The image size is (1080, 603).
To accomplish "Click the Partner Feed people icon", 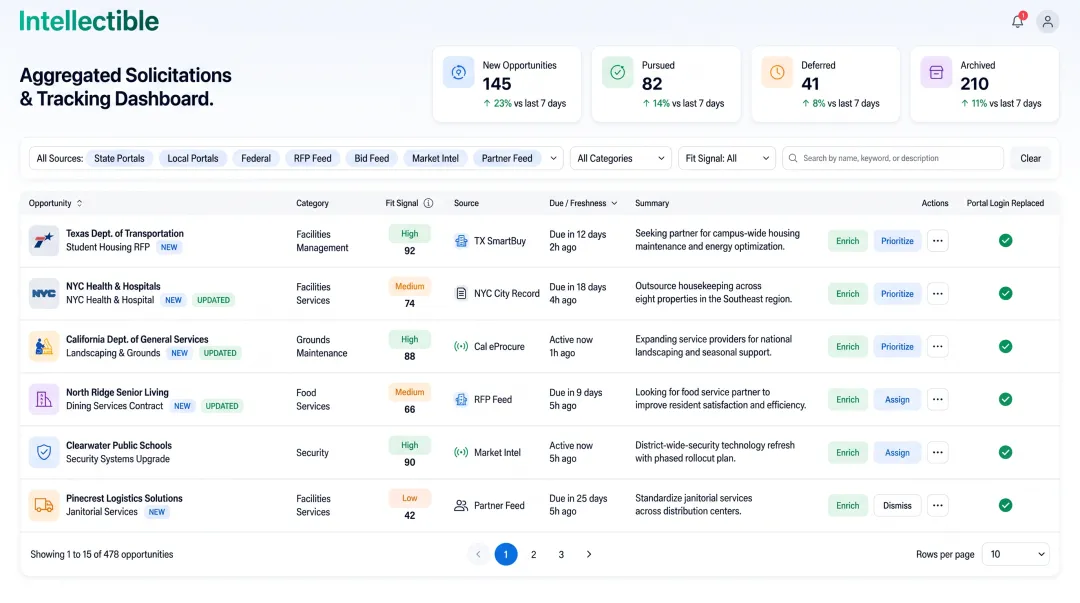I will click(x=461, y=506).
